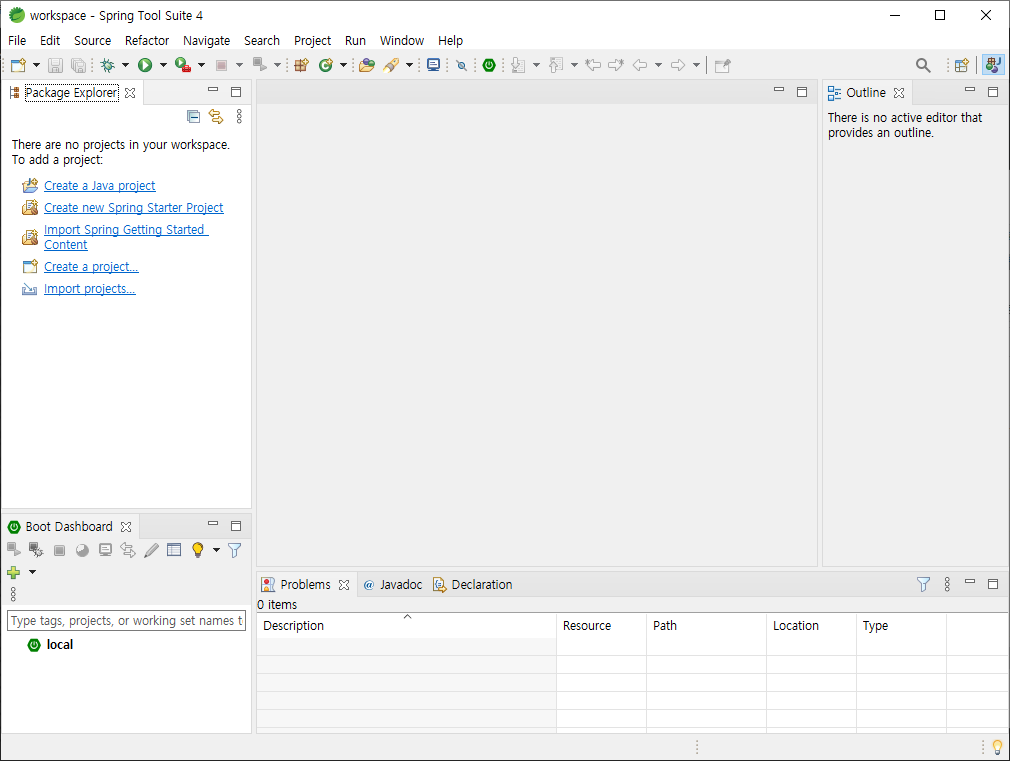Click the green Run play icon
Screen dimensions: 1010x761
[145, 65]
